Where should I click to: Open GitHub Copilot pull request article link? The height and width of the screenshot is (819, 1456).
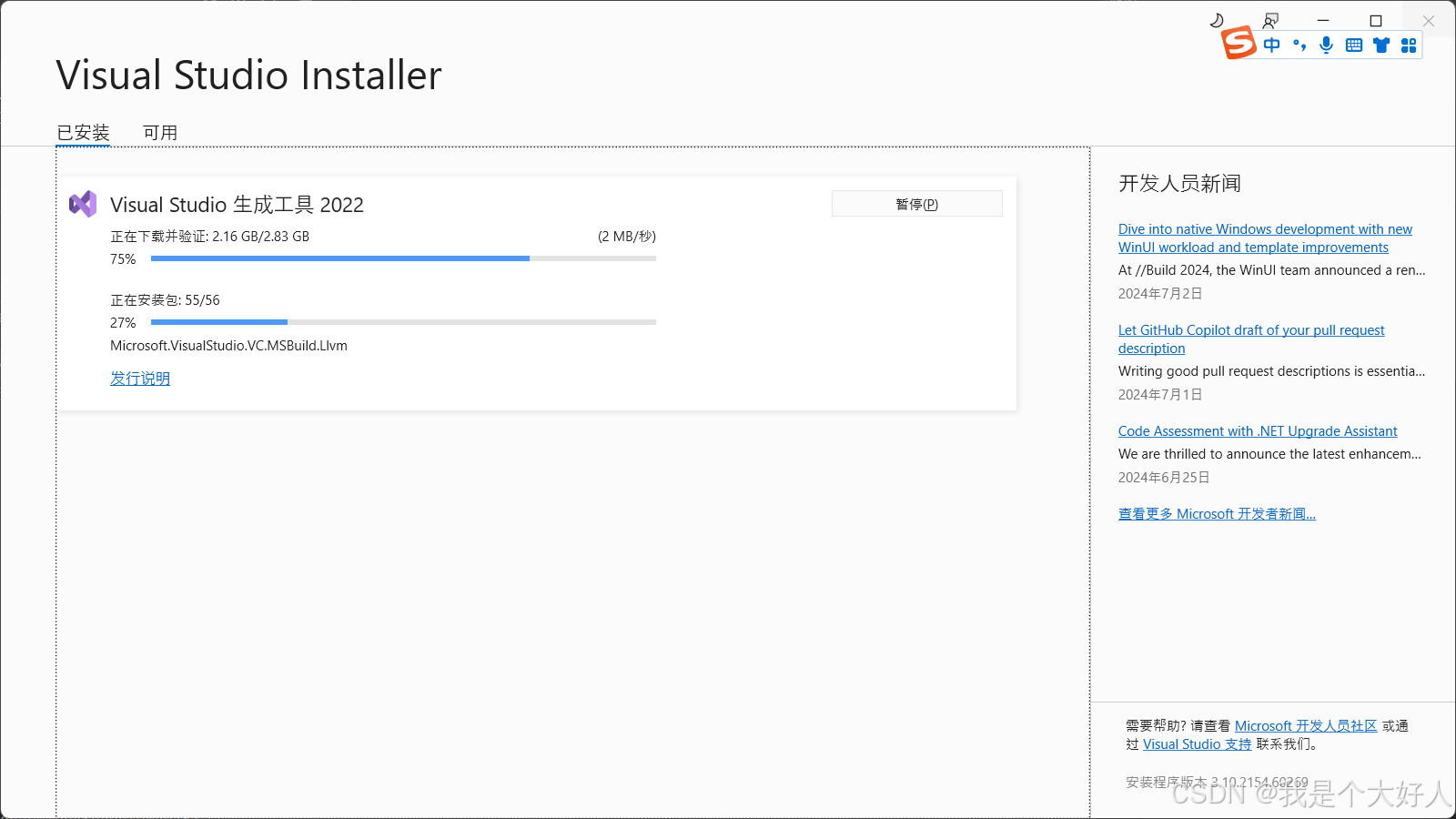1251,339
